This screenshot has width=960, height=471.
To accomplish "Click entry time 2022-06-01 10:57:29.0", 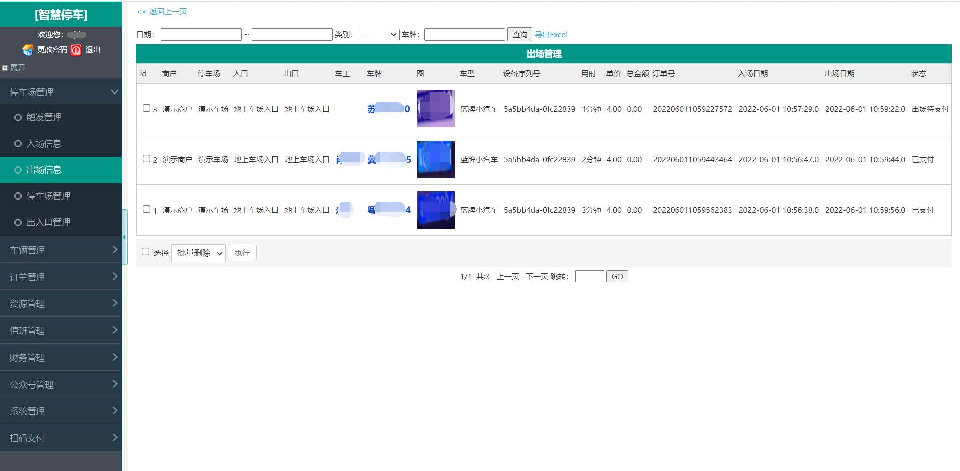I will [x=779, y=109].
